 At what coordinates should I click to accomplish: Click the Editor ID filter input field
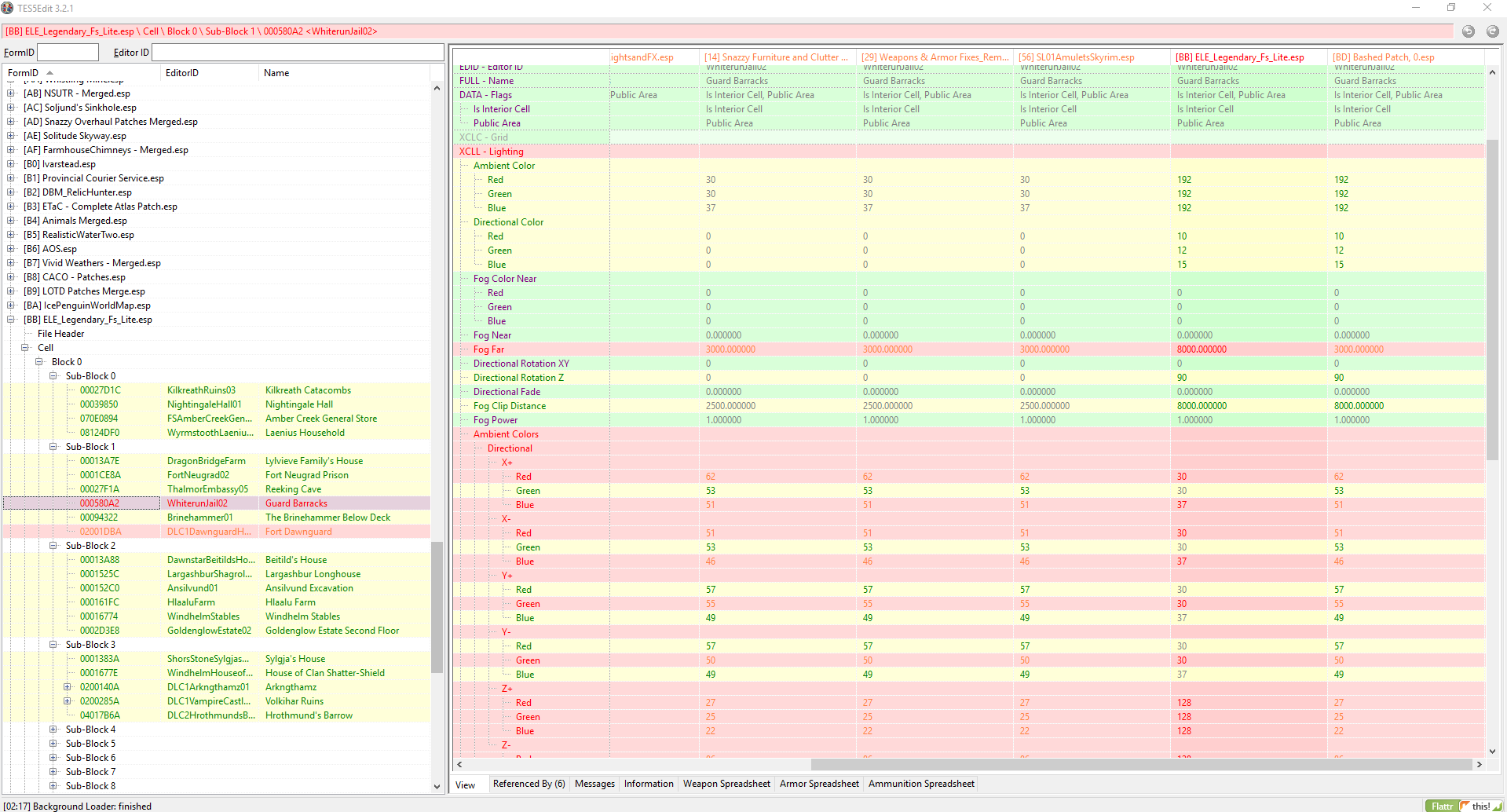click(x=298, y=53)
